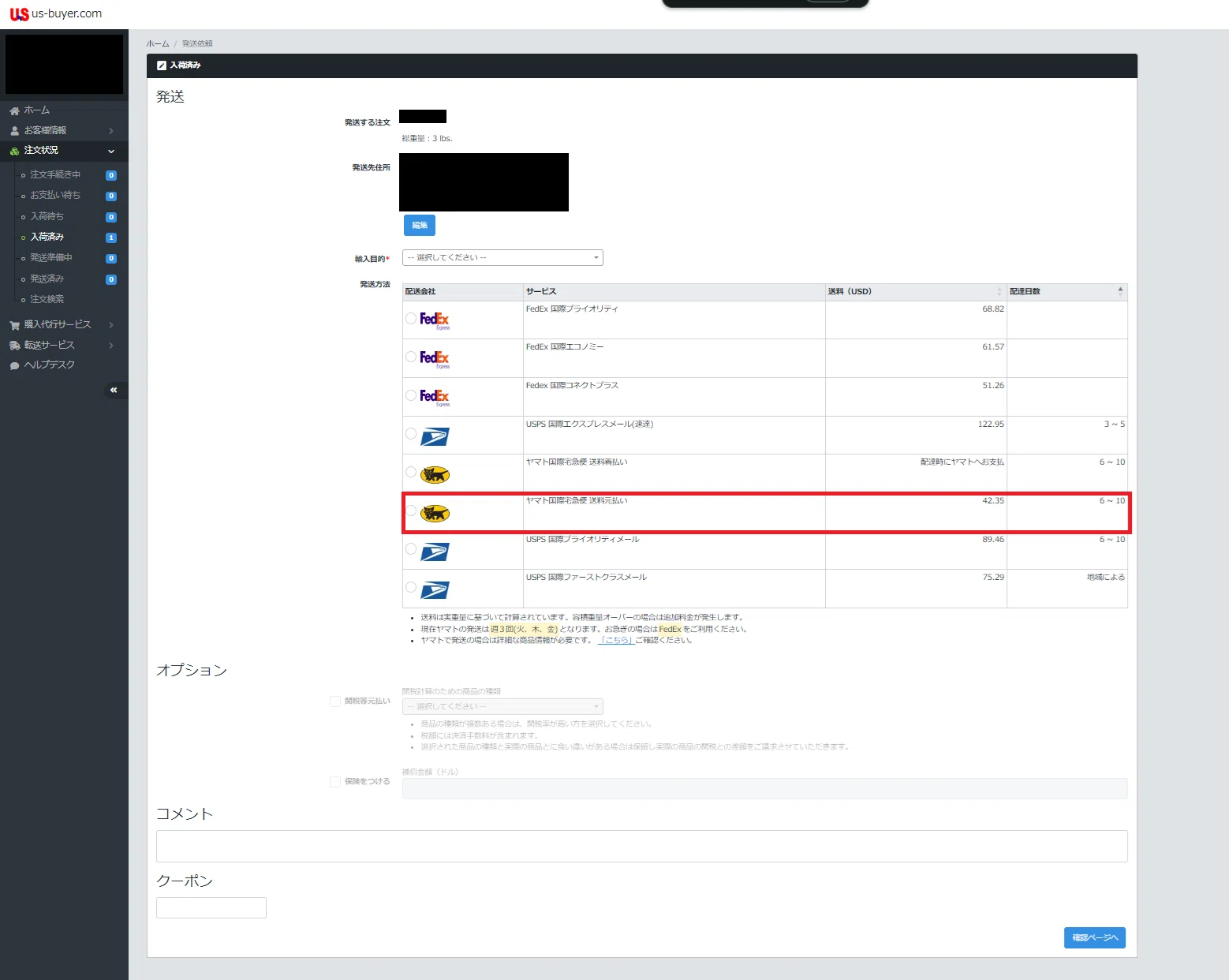The image size is (1229, 980).
Task: Click the クーポン input field
Action: [x=211, y=907]
